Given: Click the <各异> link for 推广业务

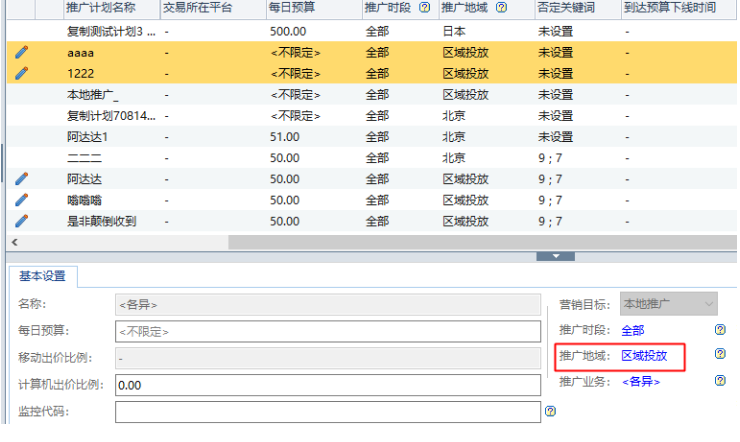Looking at the screenshot, I should pyautogui.click(x=640, y=381).
